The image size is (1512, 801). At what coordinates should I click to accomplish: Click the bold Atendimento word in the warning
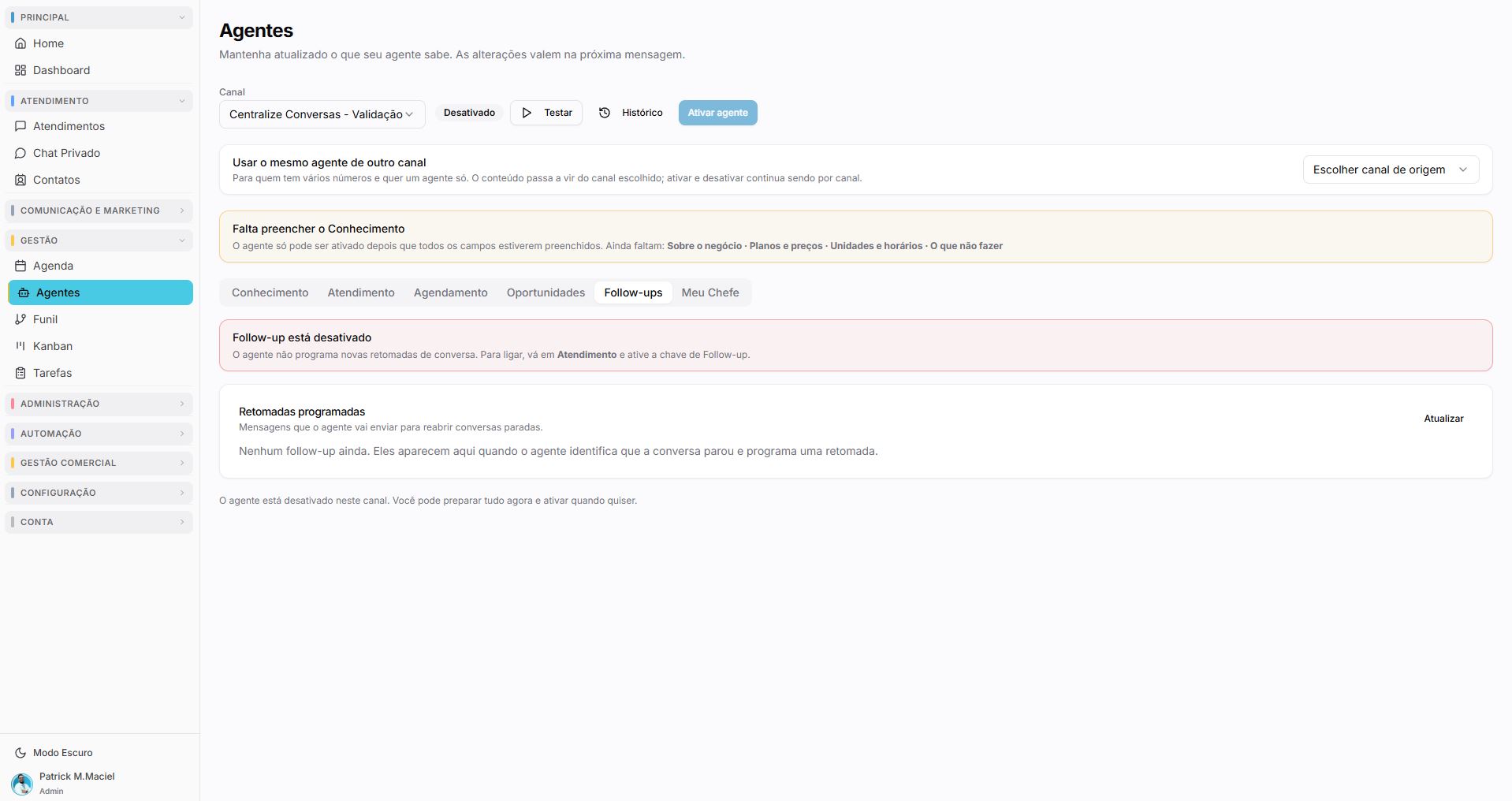[x=587, y=355]
